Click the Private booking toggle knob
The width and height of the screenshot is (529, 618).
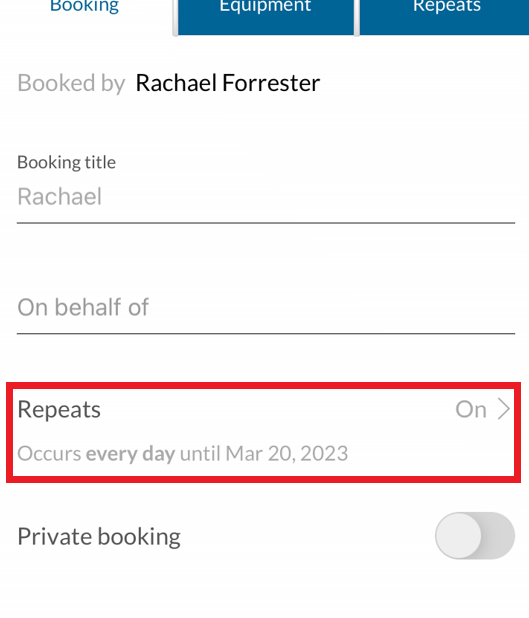[x=458, y=536]
